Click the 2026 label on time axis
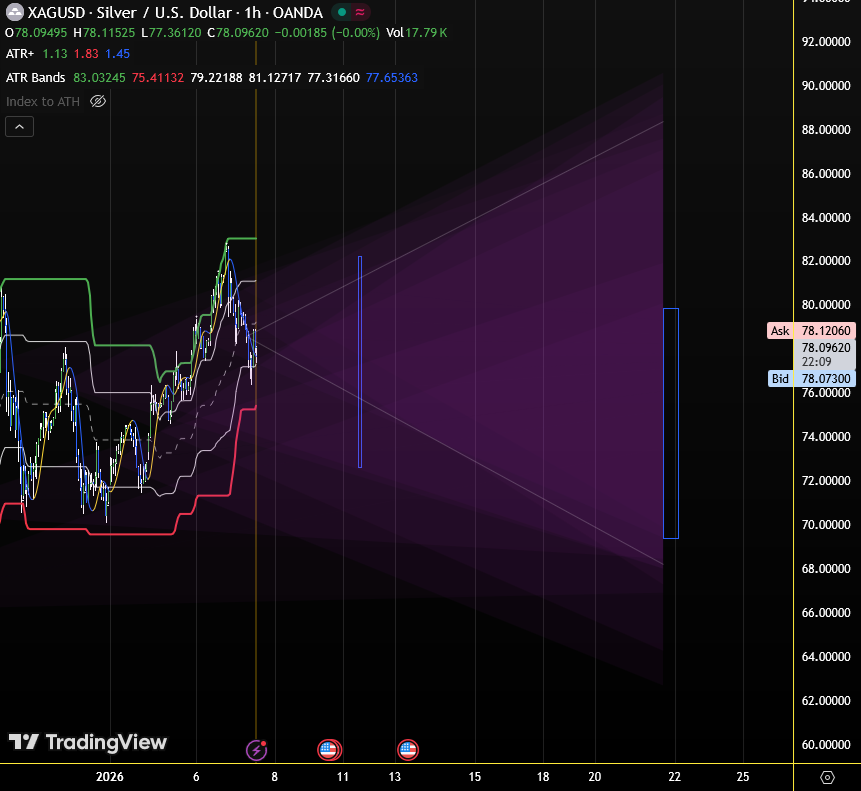The width and height of the screenshot is (861, 791). pos(110,777)
